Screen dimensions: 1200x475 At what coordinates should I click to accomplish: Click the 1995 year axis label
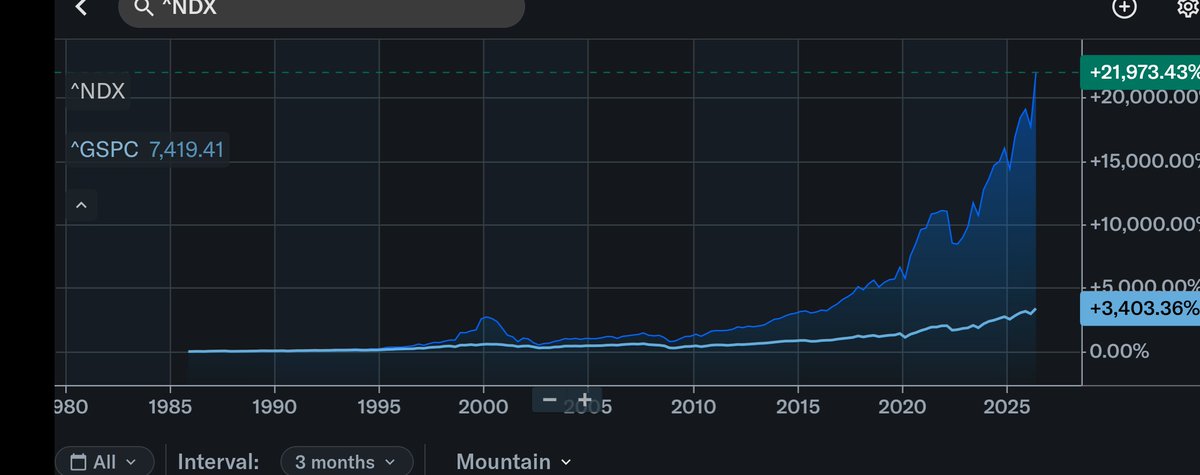coord(379,406)
